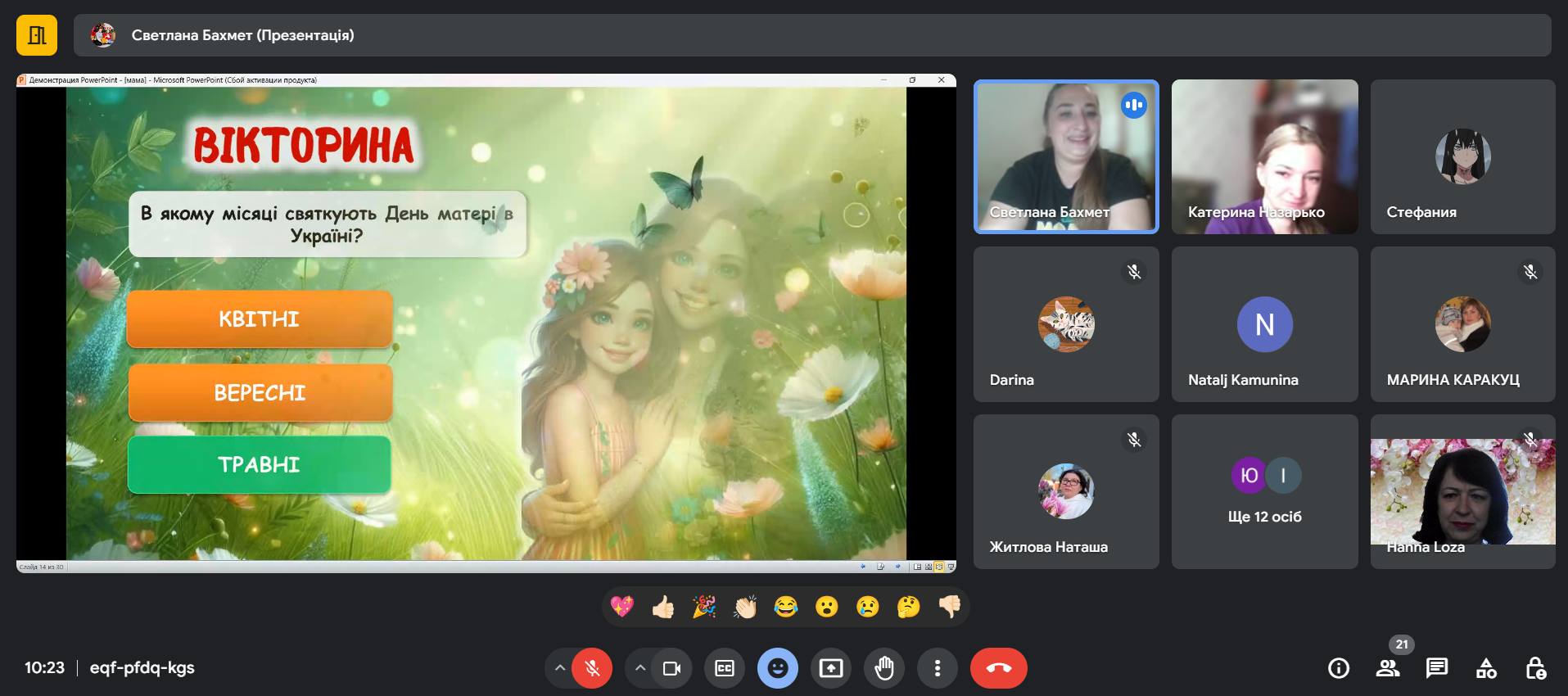Select Катерина Назарько video tile

[x=1264, y=156]
